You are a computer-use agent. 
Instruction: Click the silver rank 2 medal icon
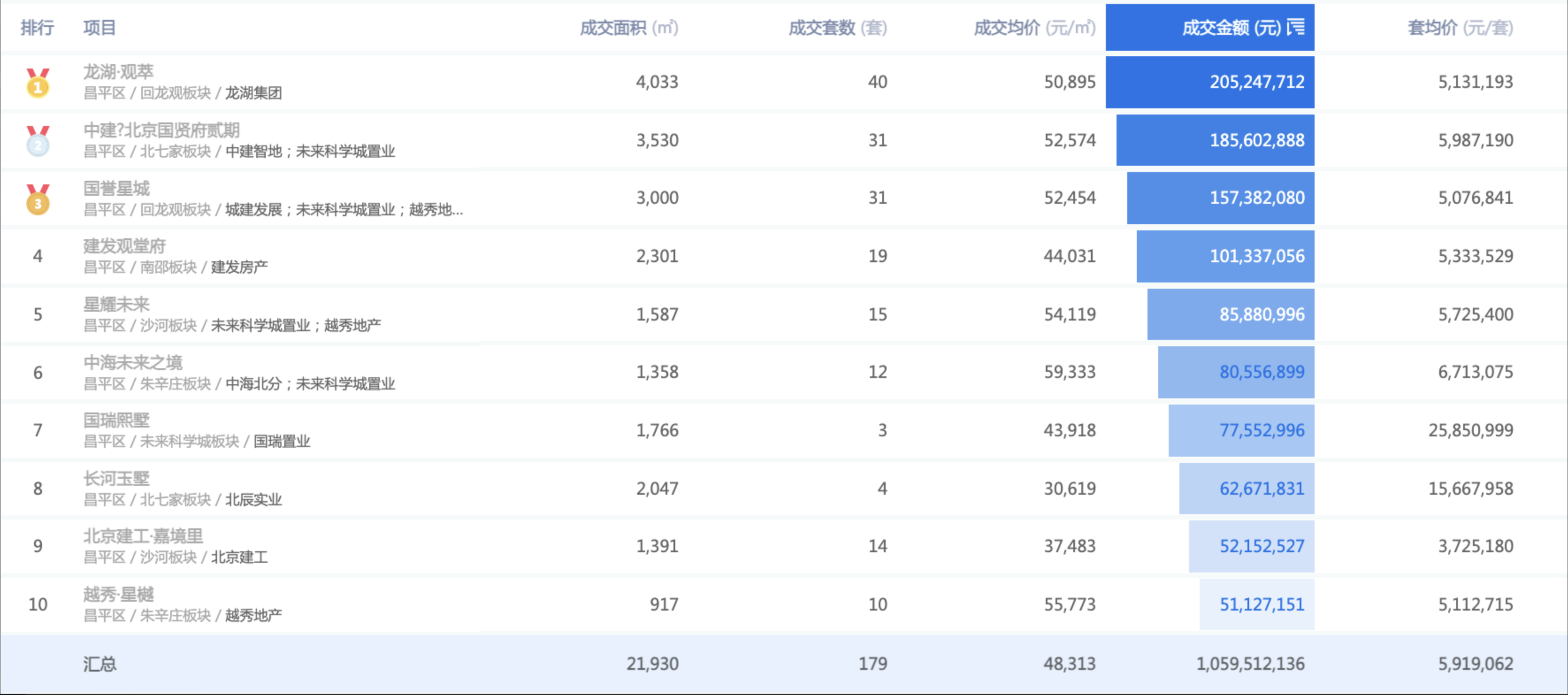tap(38, 141)
